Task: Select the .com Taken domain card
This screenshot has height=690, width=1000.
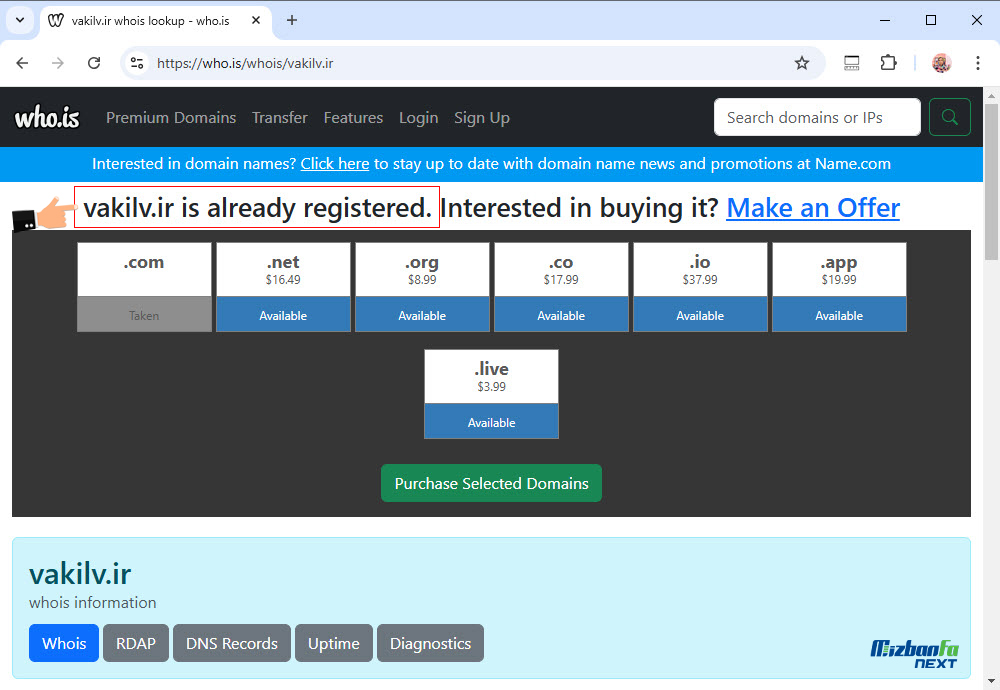Action: click(x=144, y=287)
